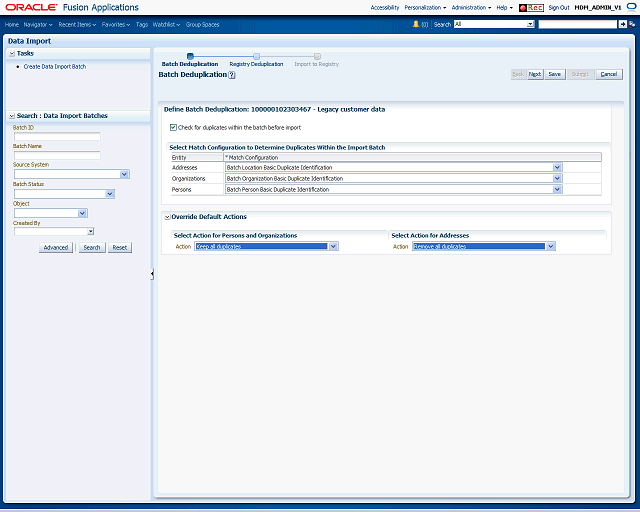Click the chat bubble icon at top right

coord(631,7)
